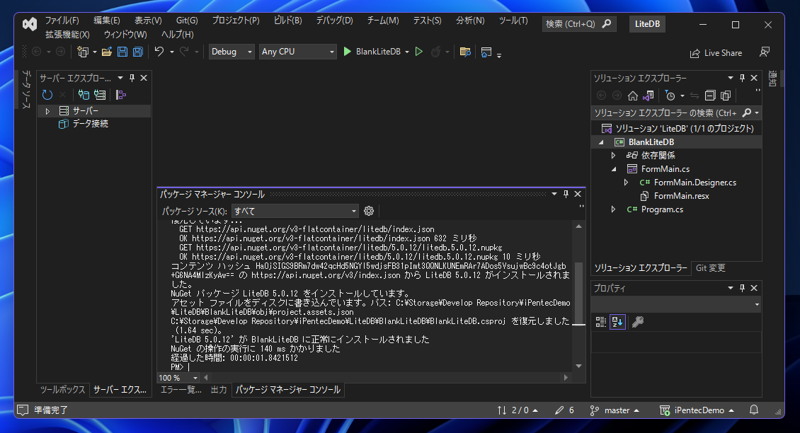800x433 pixels.
Task: Click the New Project toolbar icon
Action: click(x=82, y=52)
